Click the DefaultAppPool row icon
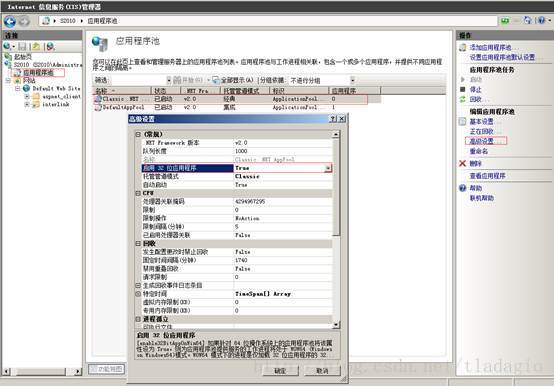Screen dimensions: 554x386 (x=98, y=107)
